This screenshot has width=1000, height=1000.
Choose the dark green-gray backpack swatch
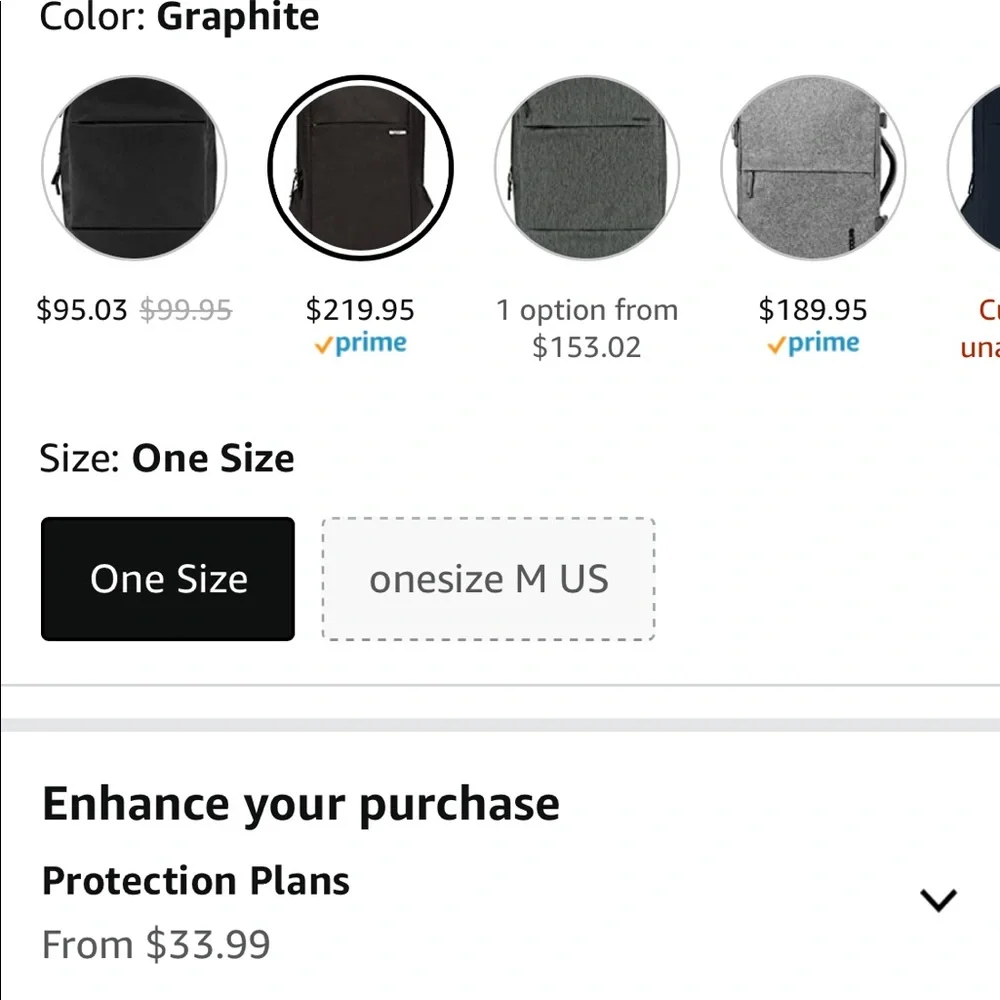tap(587, 167)
